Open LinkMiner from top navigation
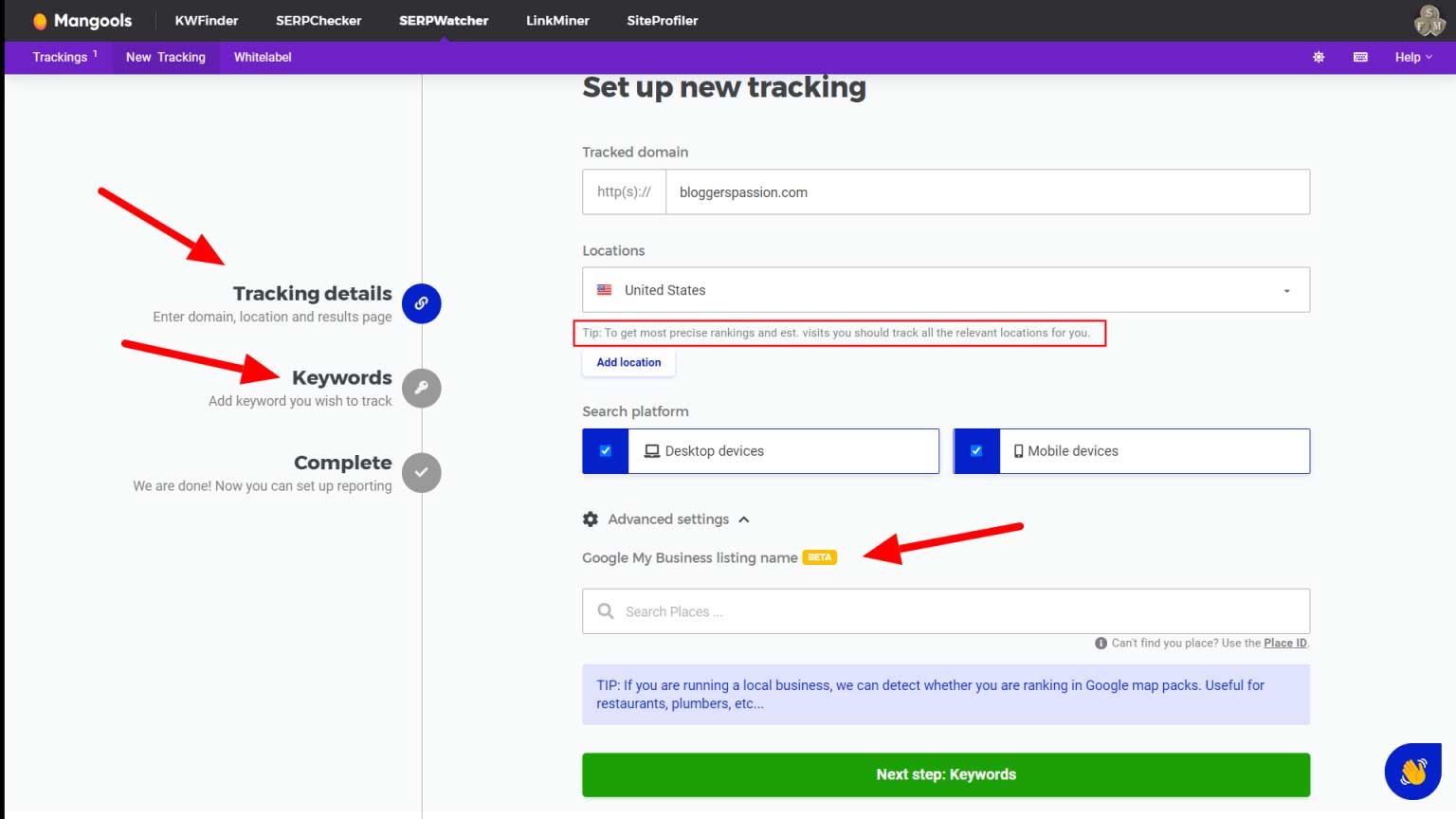This screenshot has width=1456, height=819. 557,20
